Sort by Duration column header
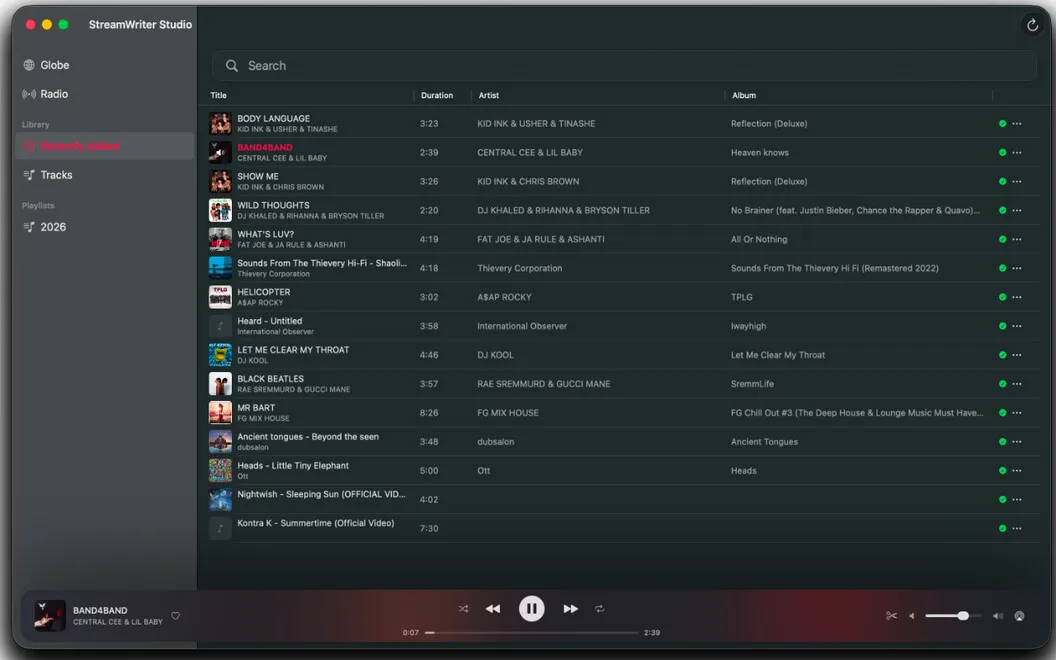The height and width of the screenshot is (660, 1056). pos(437,96)
